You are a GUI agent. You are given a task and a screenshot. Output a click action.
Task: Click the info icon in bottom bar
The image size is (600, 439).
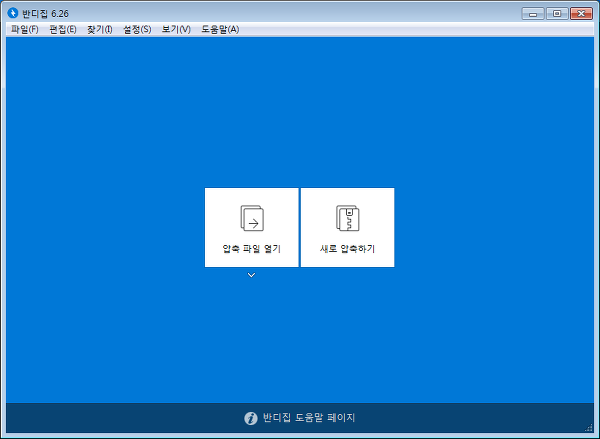251,418
